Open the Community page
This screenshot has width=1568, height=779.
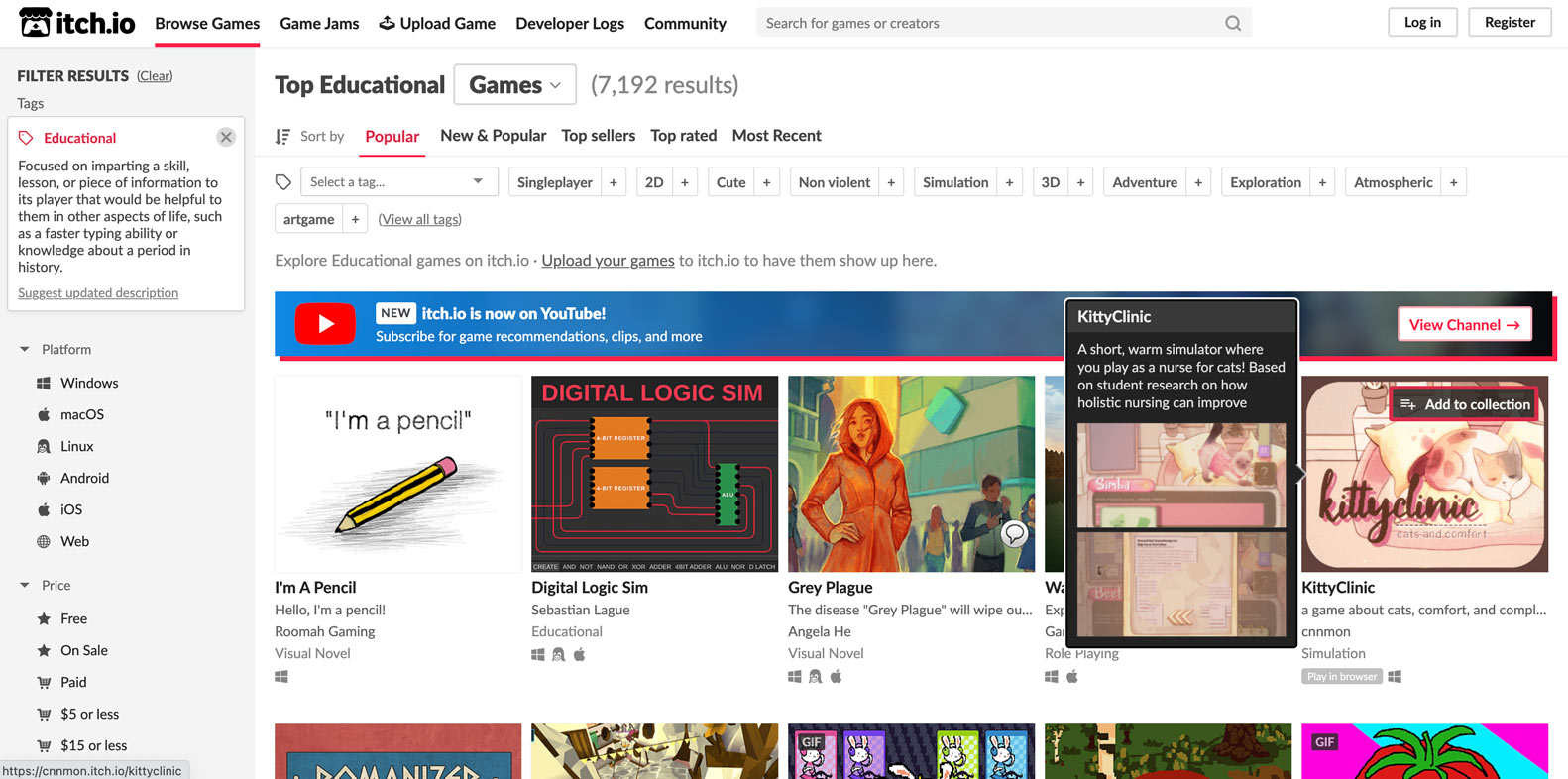click(x=685, y=23)
